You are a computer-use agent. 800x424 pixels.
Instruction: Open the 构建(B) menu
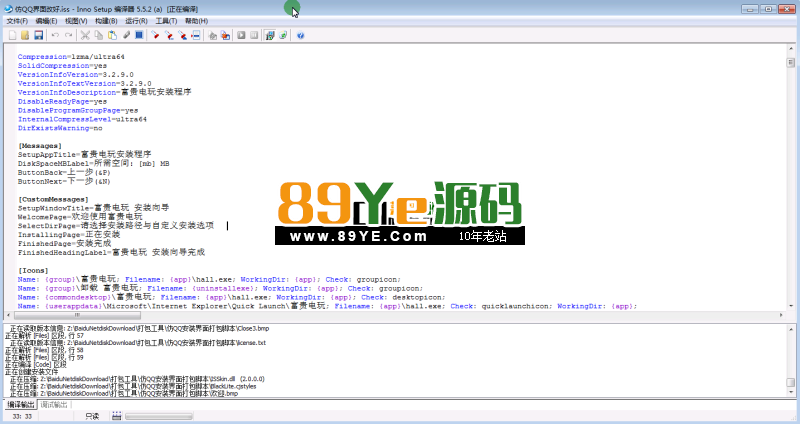pyautogui.click(x=106, y=21)
